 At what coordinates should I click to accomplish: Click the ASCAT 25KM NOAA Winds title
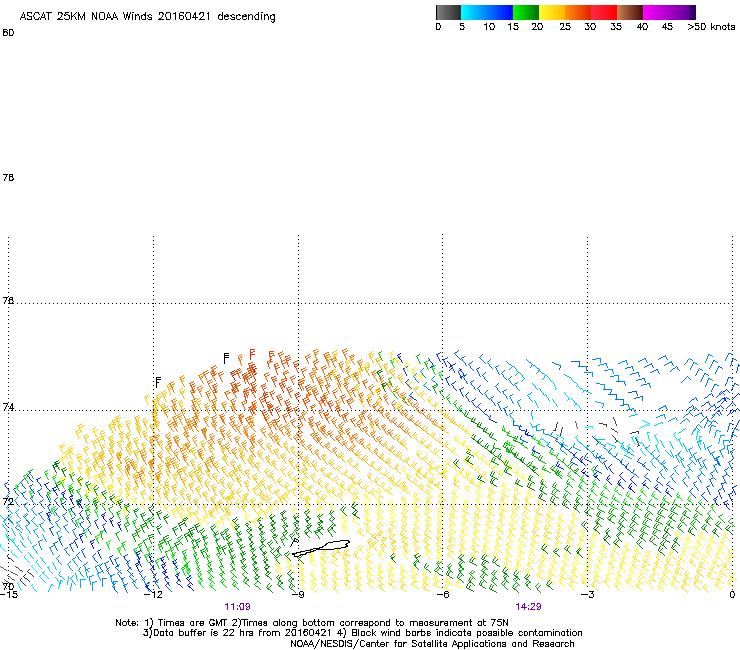click(x=147, y=17)
